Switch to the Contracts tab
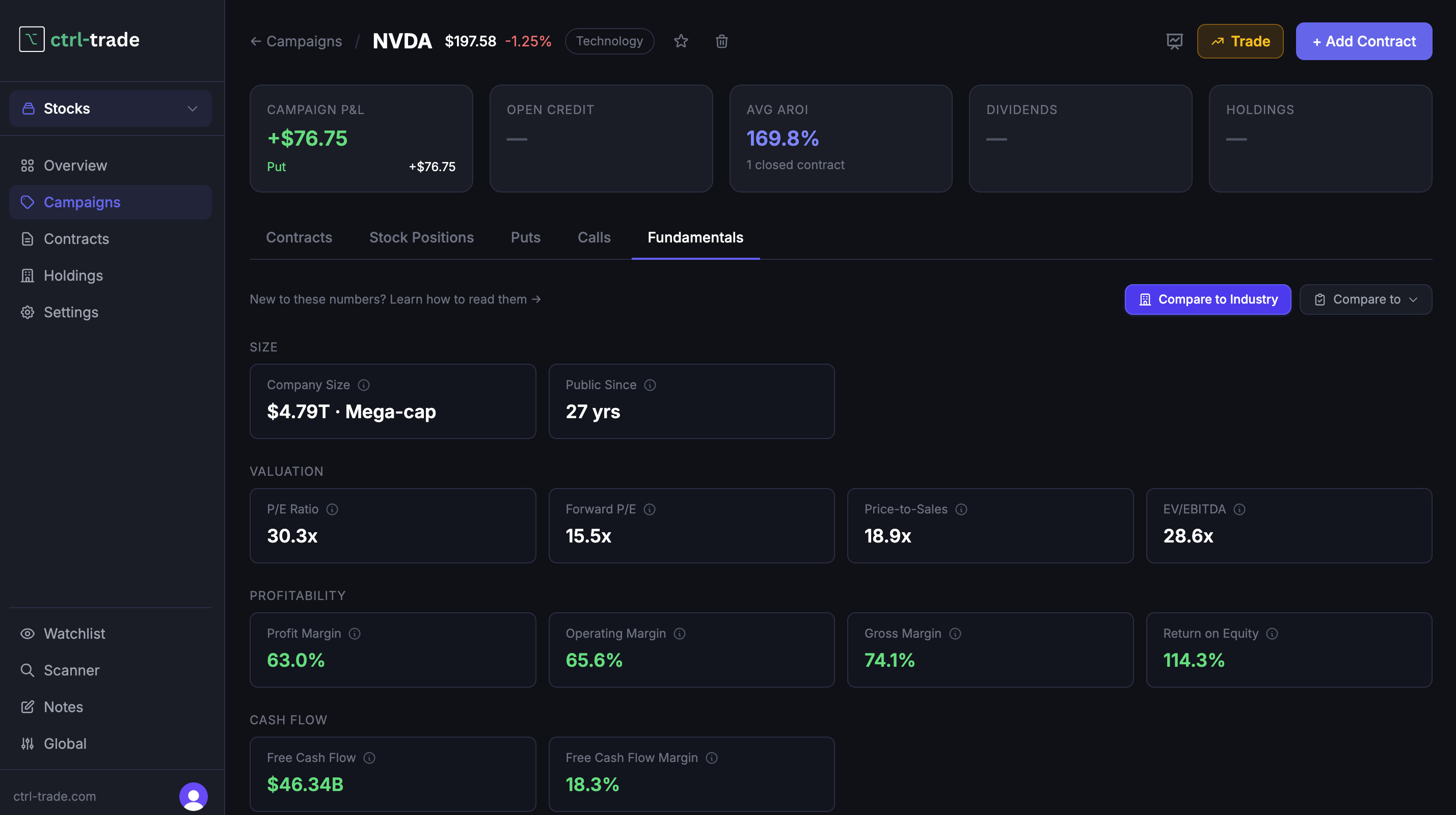 (299, 237)
